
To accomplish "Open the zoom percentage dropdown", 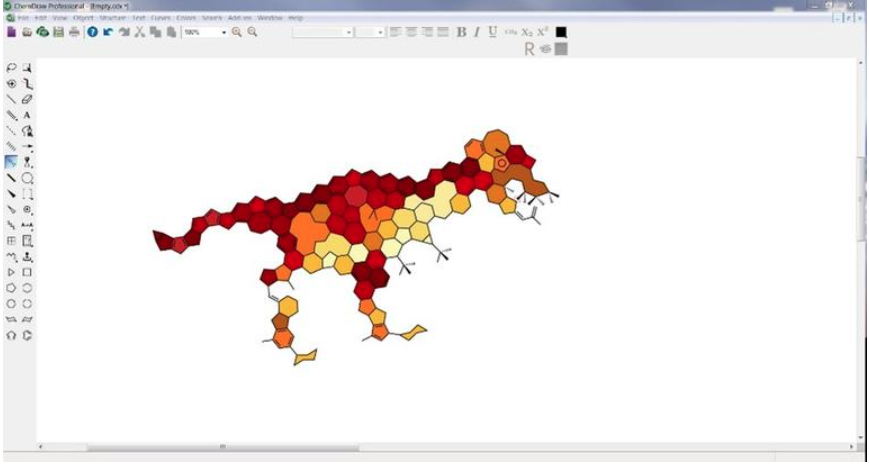I will tap(224, 33).
